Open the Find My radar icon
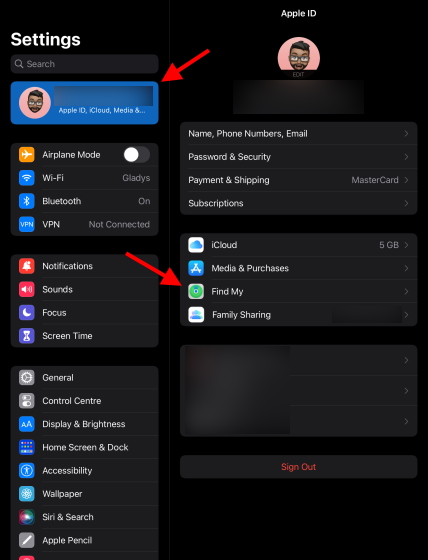The height and width of the screenshot is (560, 428). click(x=196, y=291)
